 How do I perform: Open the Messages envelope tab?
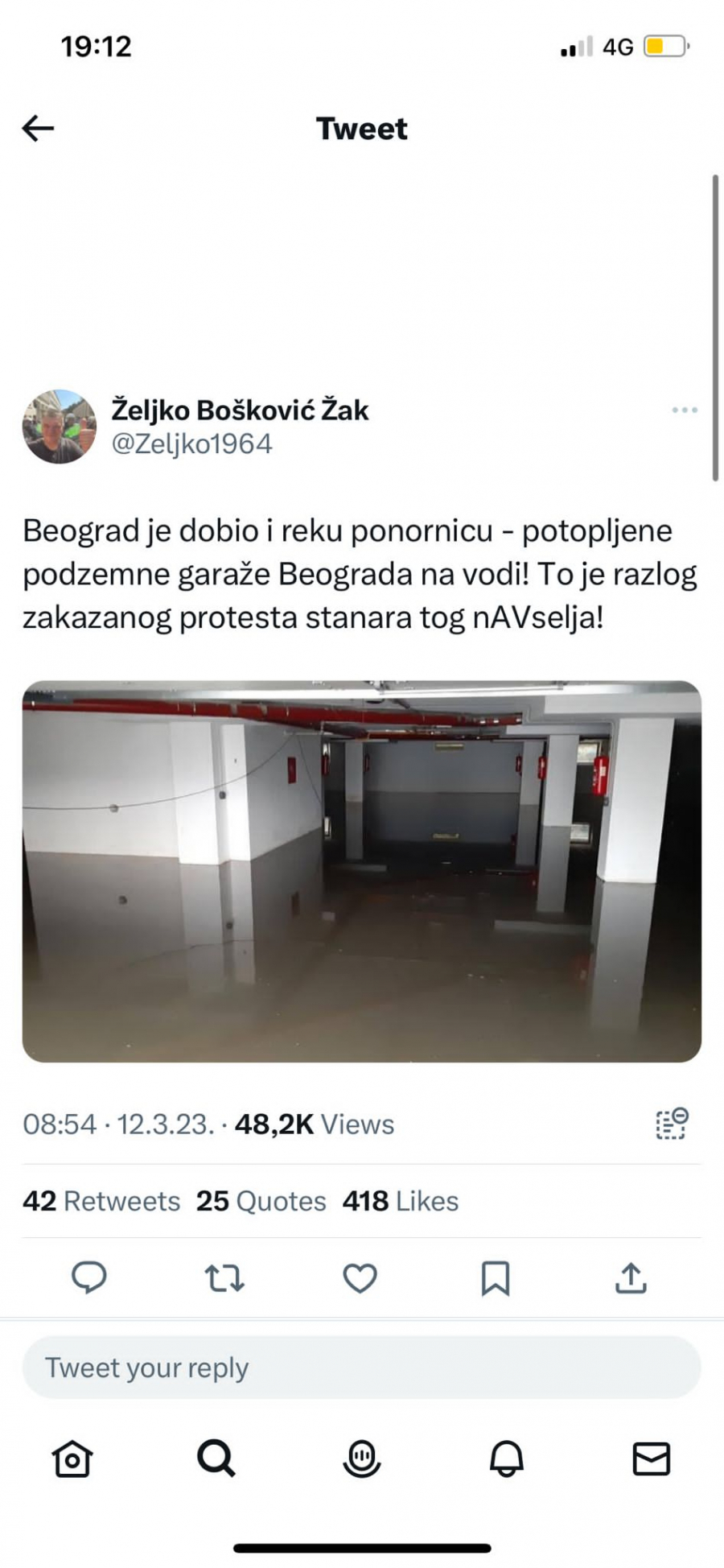[x=652, y=1459]
